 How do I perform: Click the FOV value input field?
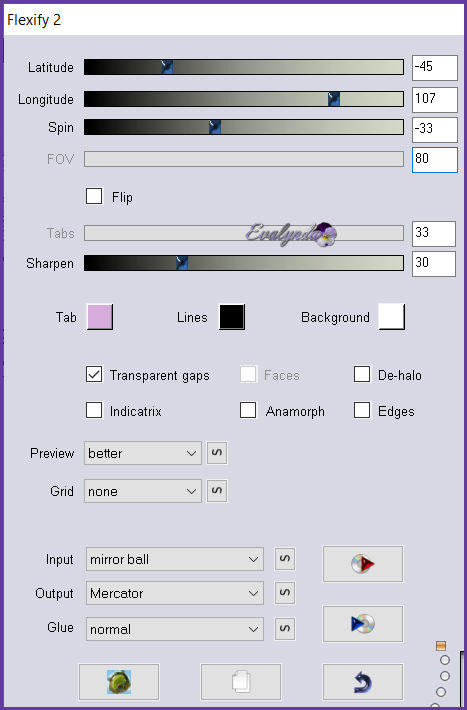434,159
